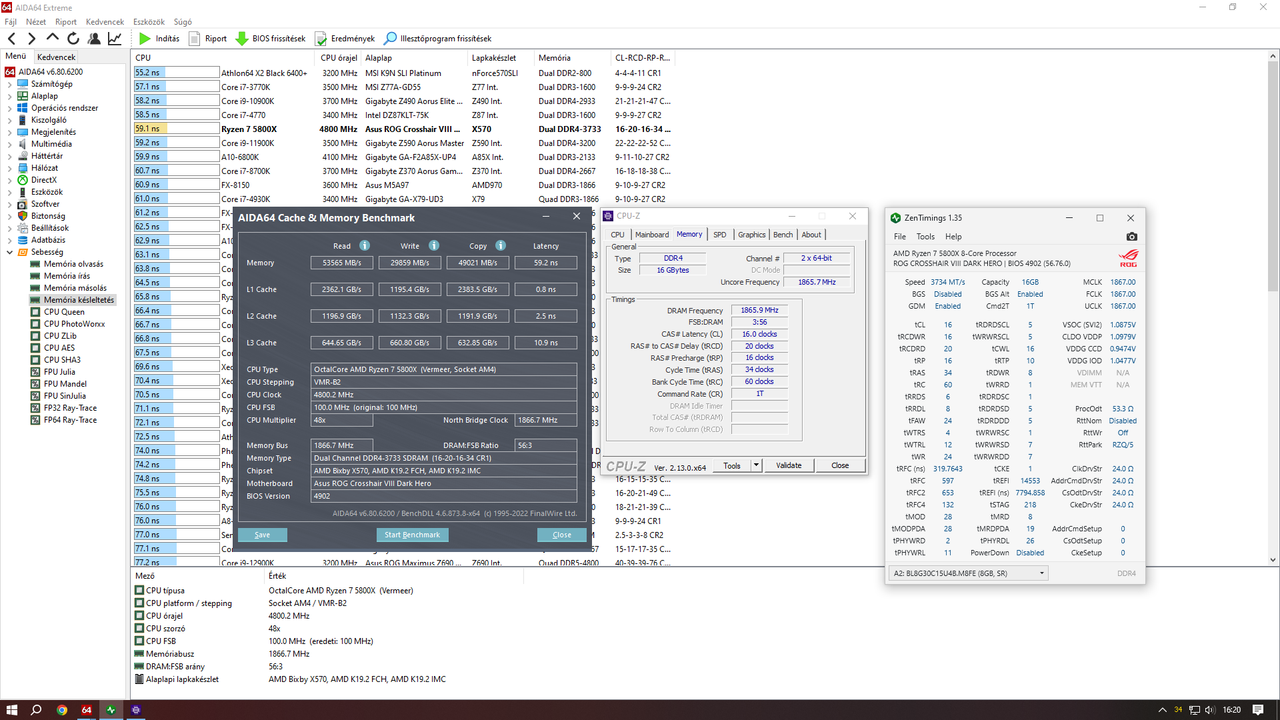Click Close button in CPU-Z
This screenshot has height=720, width=1280.
click(x=840, y=465)
